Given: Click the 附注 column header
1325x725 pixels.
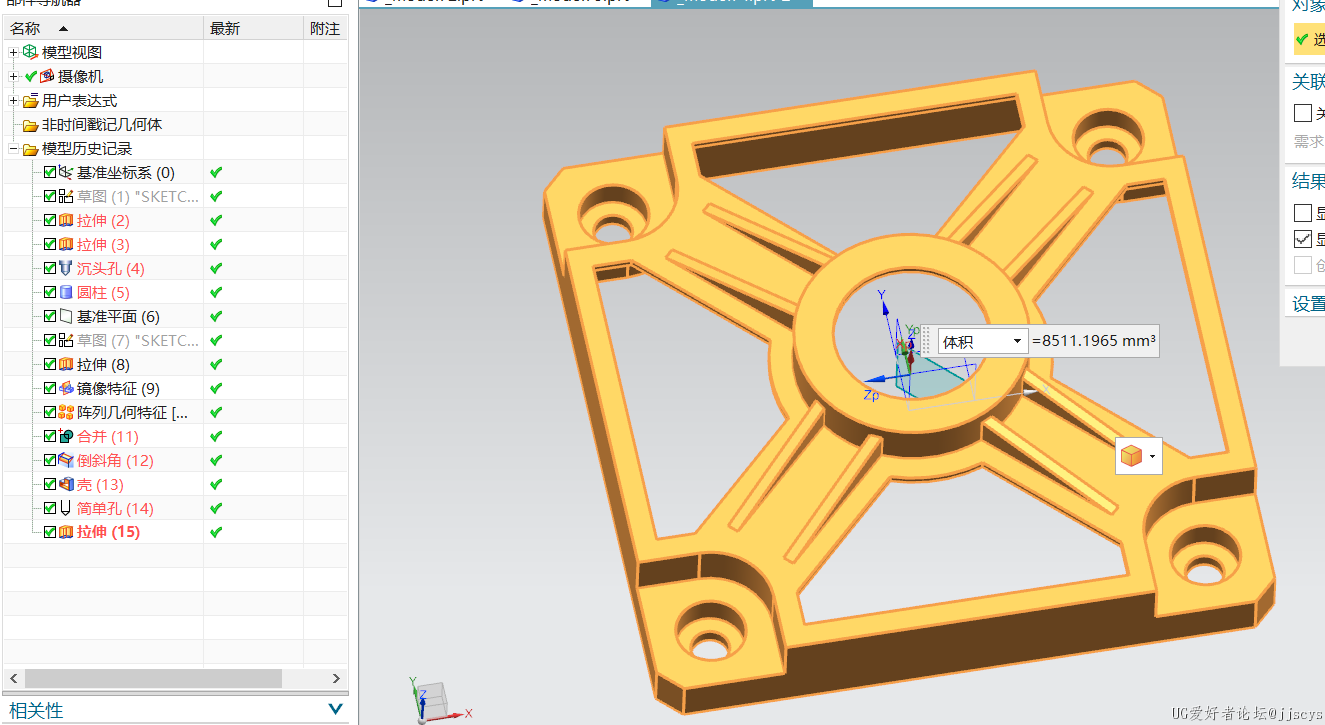Looking at the screenshot, I should pos(326,29).
